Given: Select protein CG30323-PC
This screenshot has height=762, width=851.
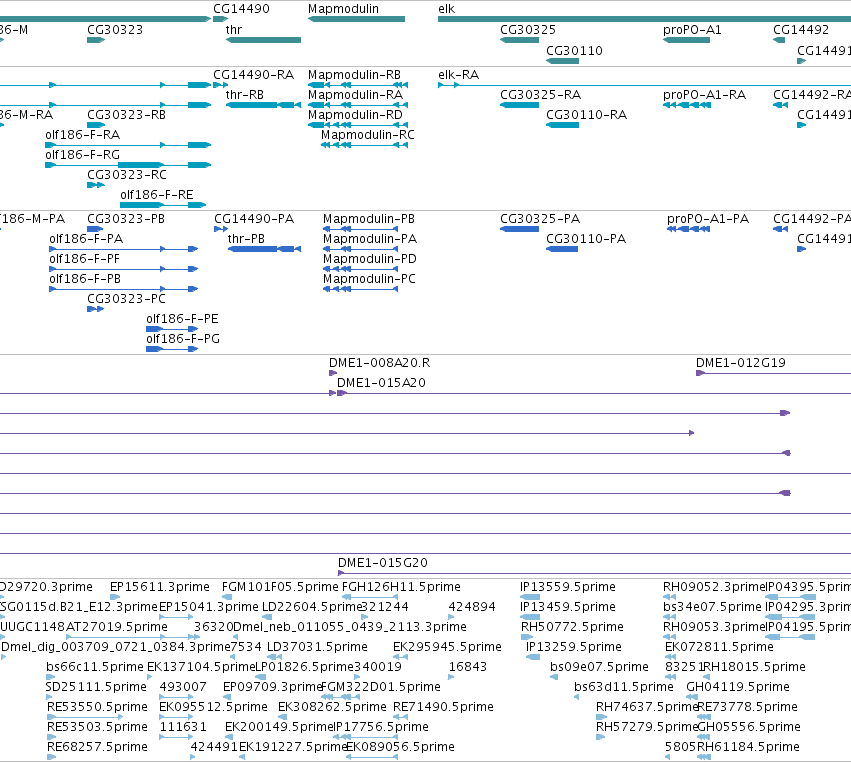Looking at the screenshot, I should click(x=126, y=299).
